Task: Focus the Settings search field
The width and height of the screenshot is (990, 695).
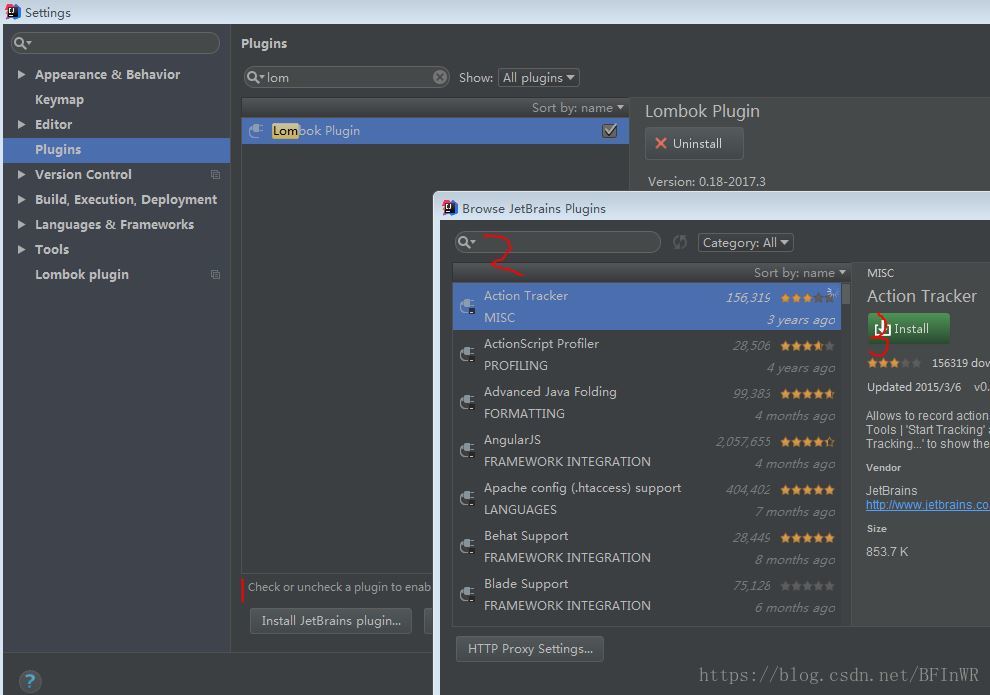Action: tap(116, 43)
